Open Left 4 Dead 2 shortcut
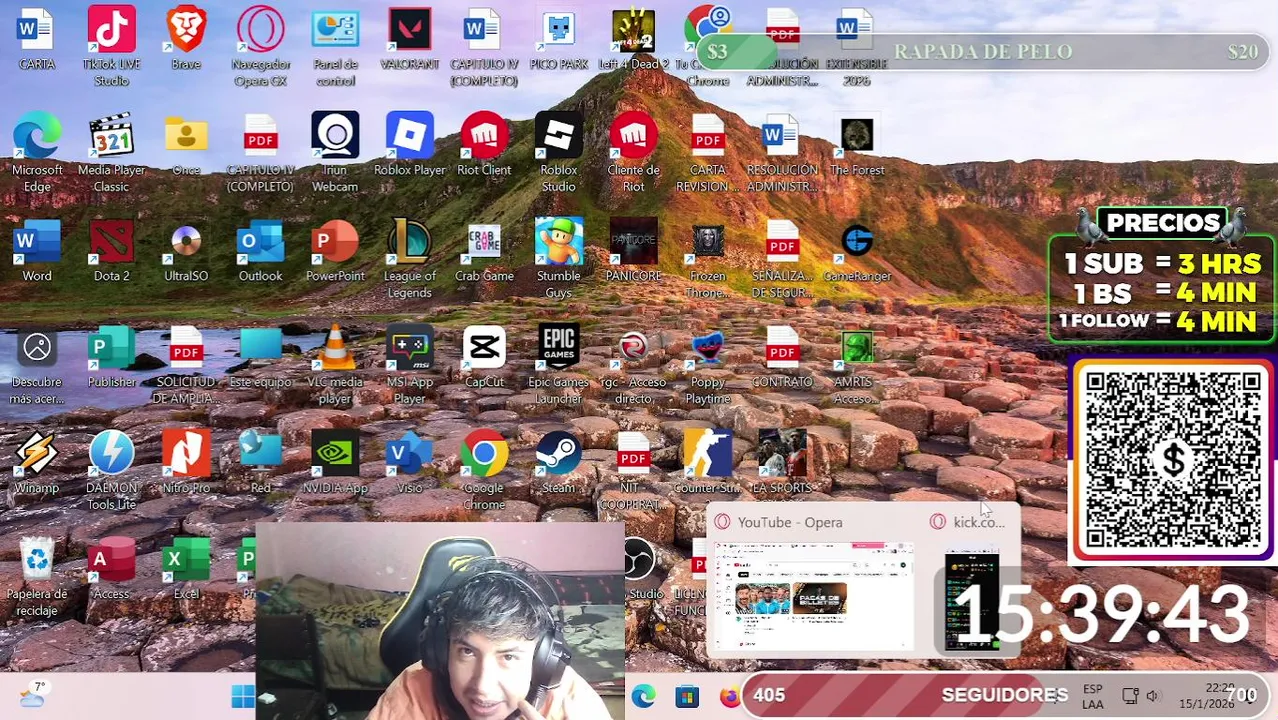1278x720 pixels. coord(633,40)
